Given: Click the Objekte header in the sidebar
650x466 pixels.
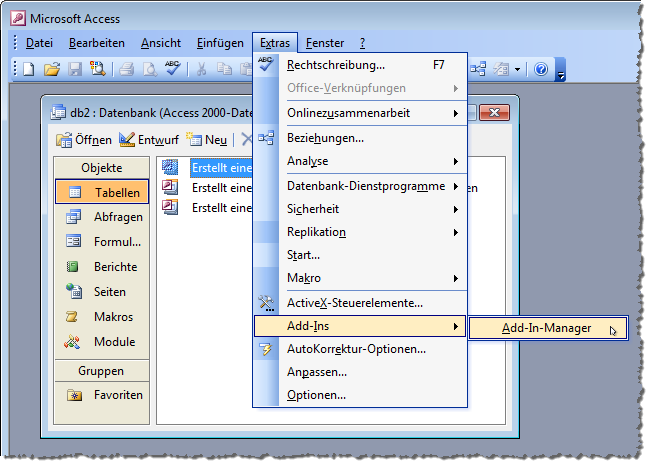Looking at the screenshot, I should coord(102,168).
